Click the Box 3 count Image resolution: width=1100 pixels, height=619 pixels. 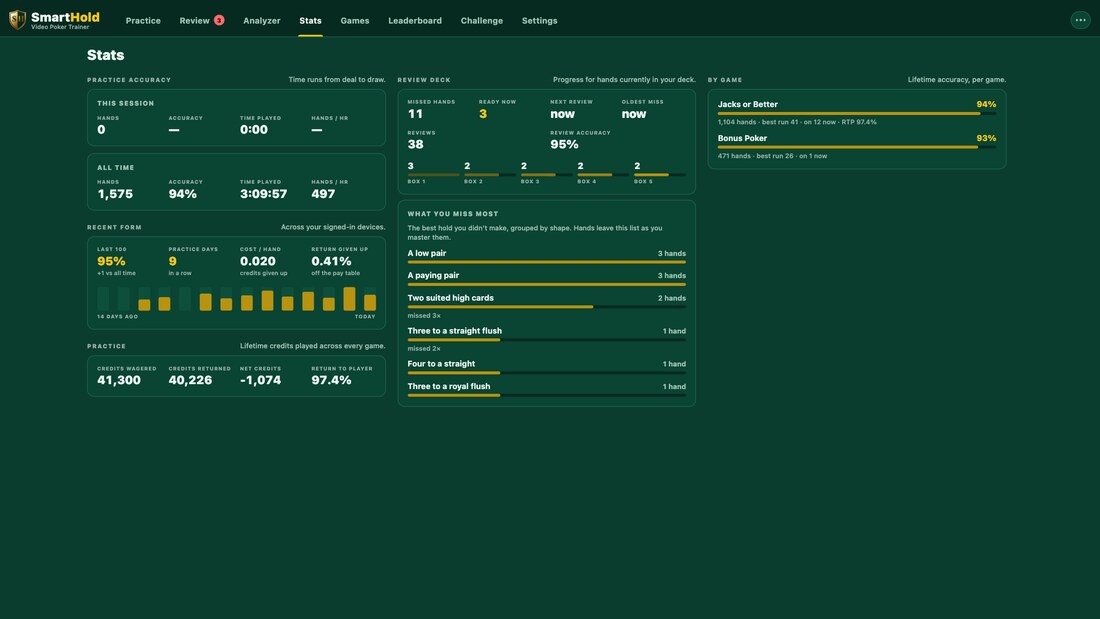point(524,166)
